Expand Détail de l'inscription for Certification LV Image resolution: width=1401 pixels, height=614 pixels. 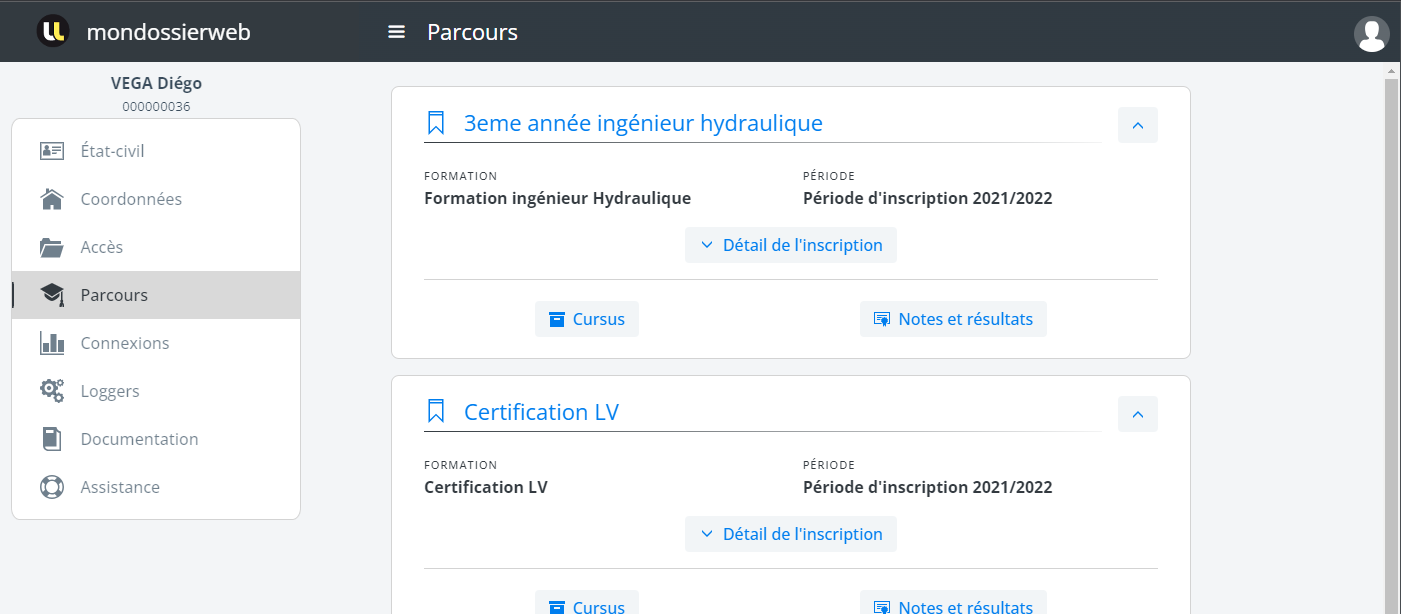(790, 534)
